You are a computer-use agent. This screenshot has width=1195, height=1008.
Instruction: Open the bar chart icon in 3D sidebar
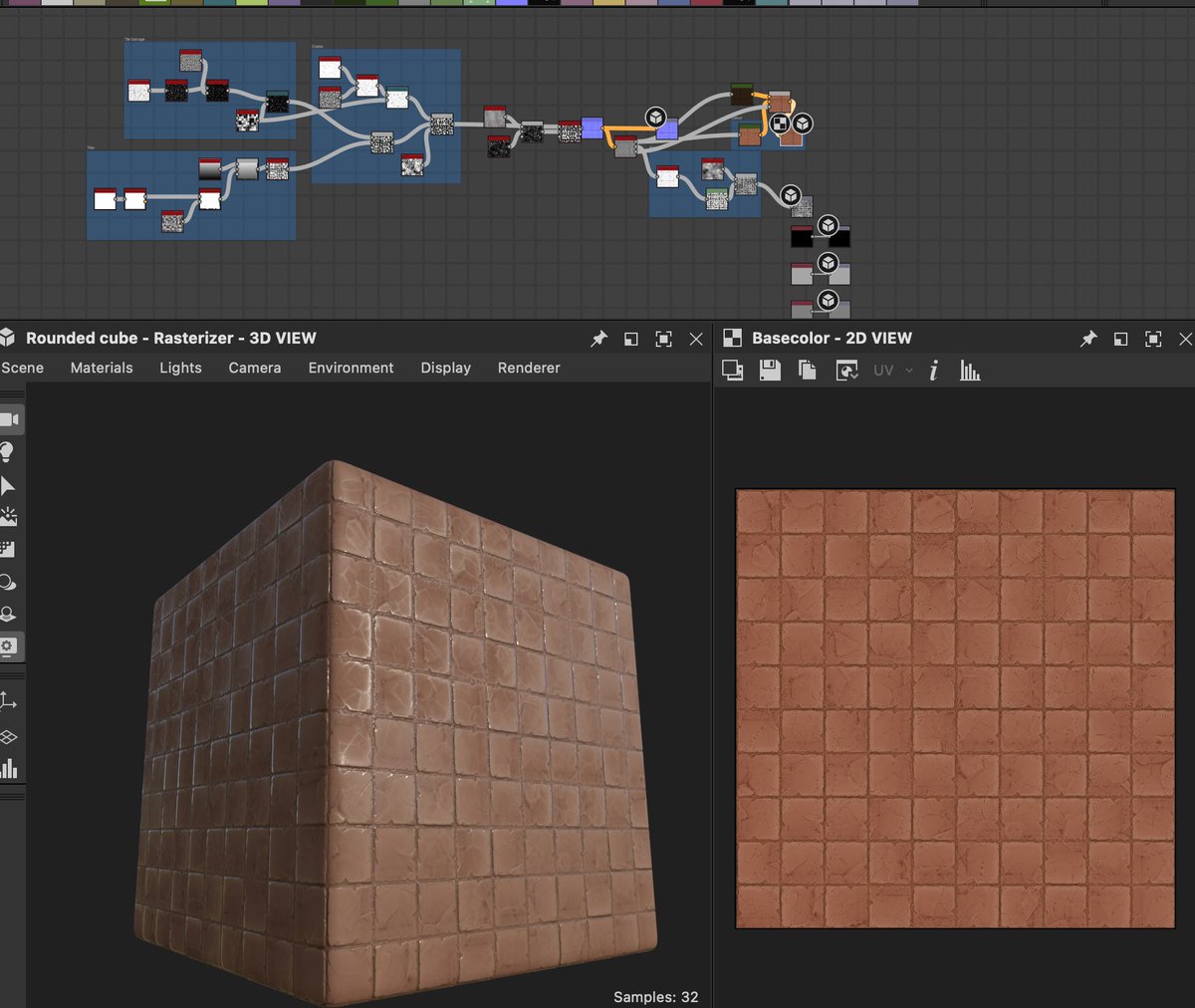(x=9, y=768)
